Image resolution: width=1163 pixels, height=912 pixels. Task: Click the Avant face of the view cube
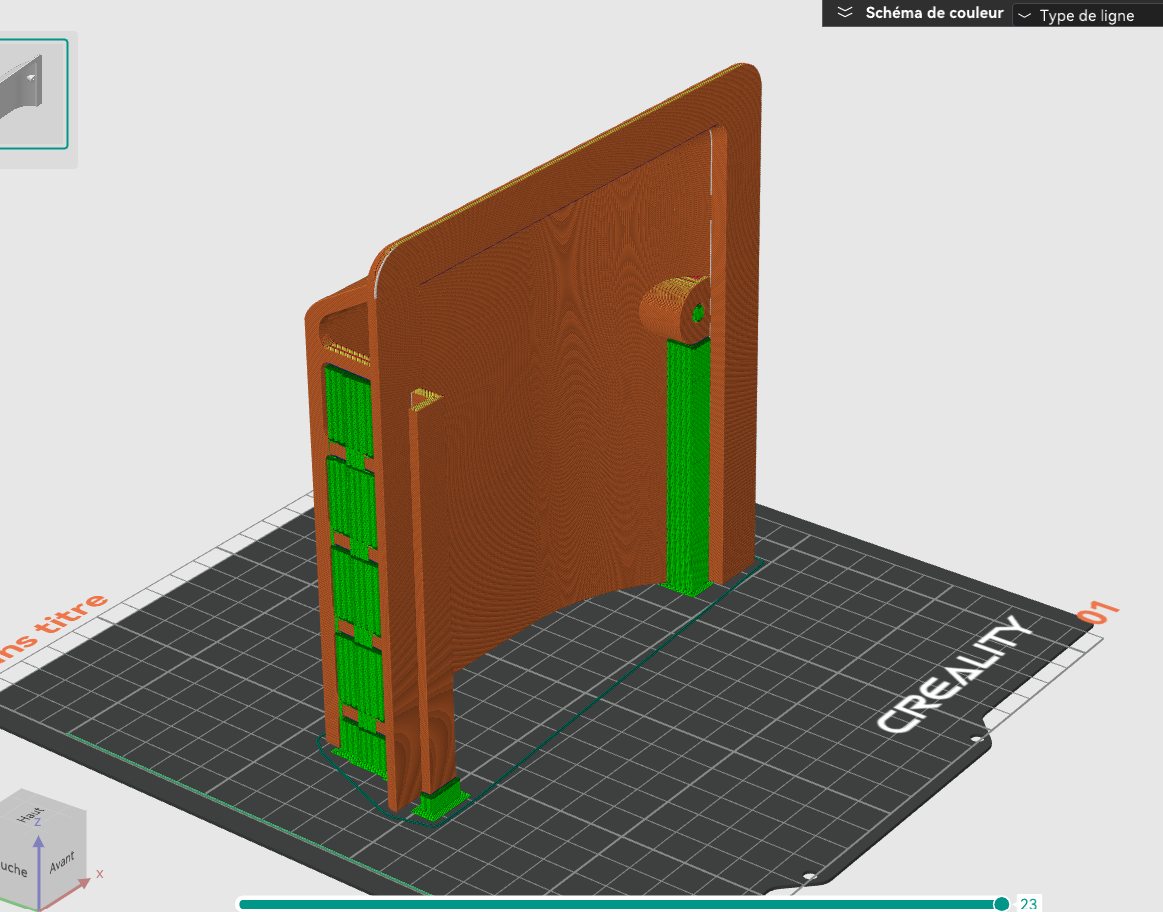[x=62, y=863]
